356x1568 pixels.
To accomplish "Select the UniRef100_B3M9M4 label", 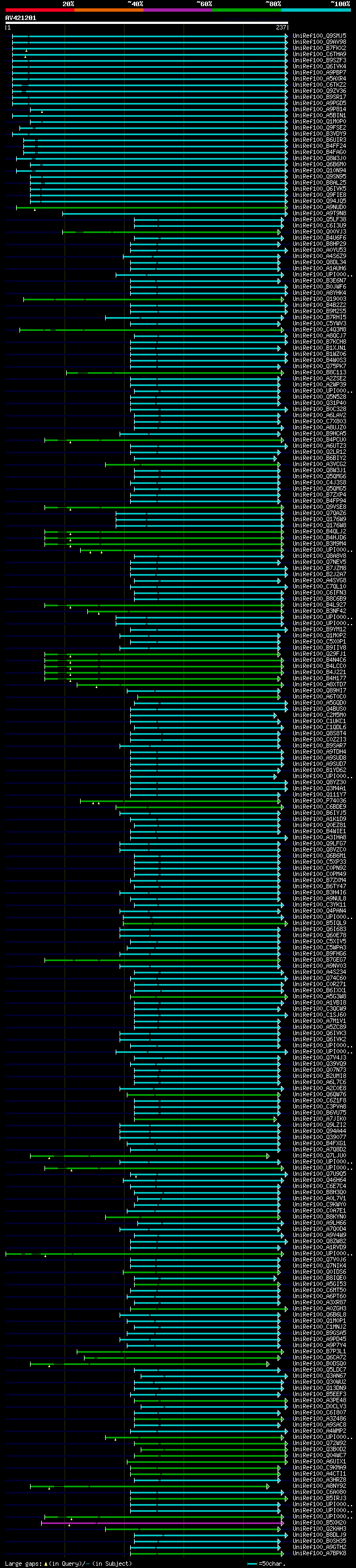I will [x=319, y=544].
